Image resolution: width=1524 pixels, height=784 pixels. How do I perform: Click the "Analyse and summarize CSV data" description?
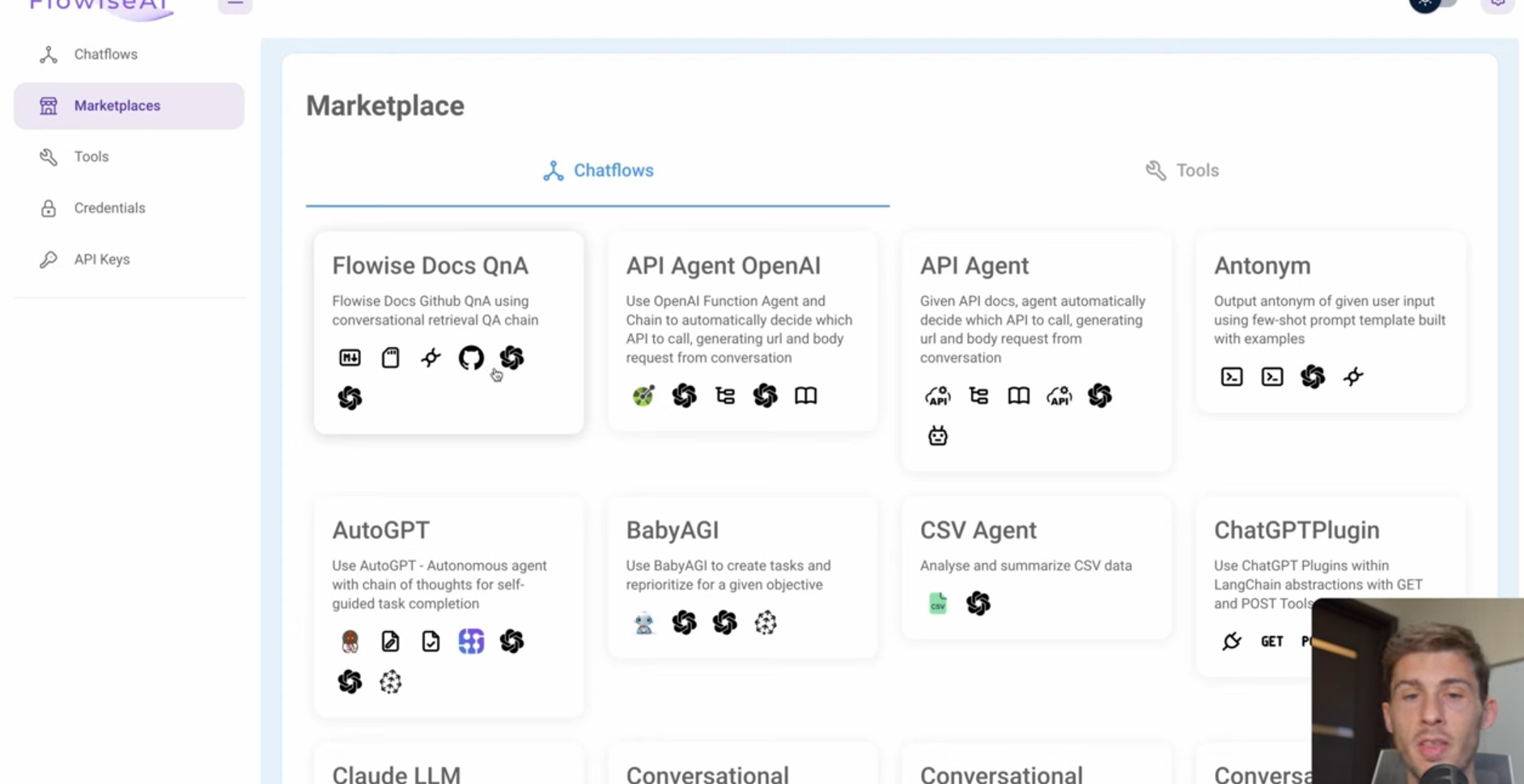(x=1025, y=566)
